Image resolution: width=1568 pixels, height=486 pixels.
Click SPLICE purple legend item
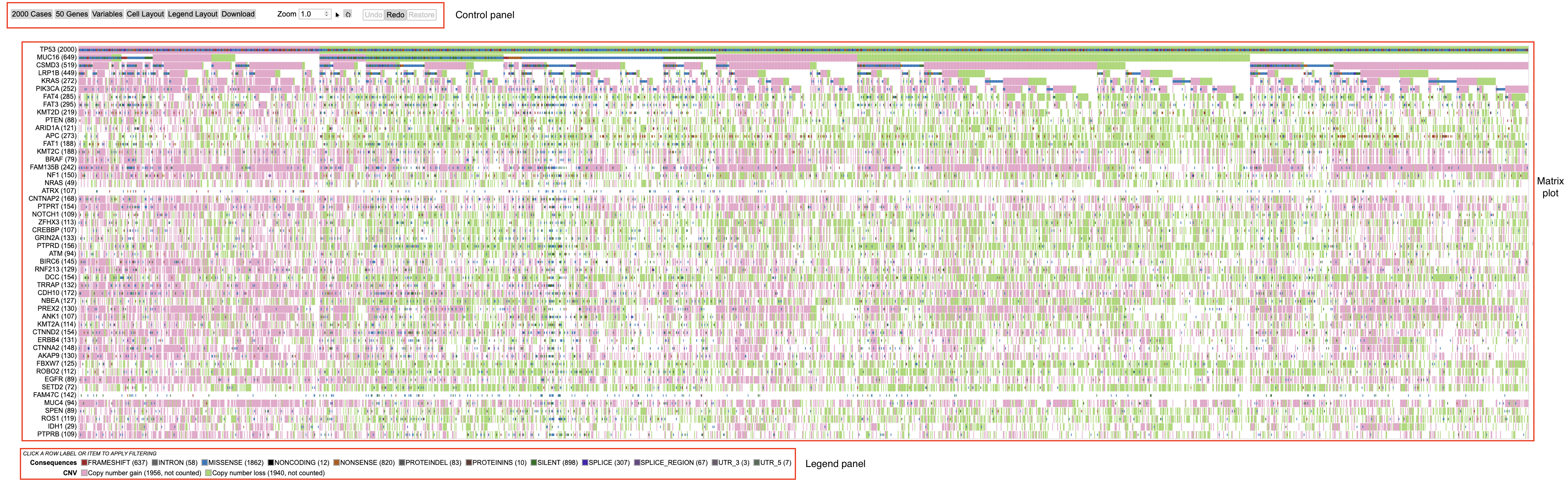608,463
